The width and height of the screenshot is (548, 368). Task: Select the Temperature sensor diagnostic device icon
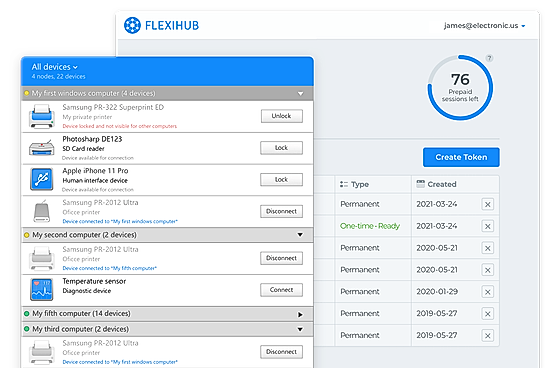click(42, 289)
